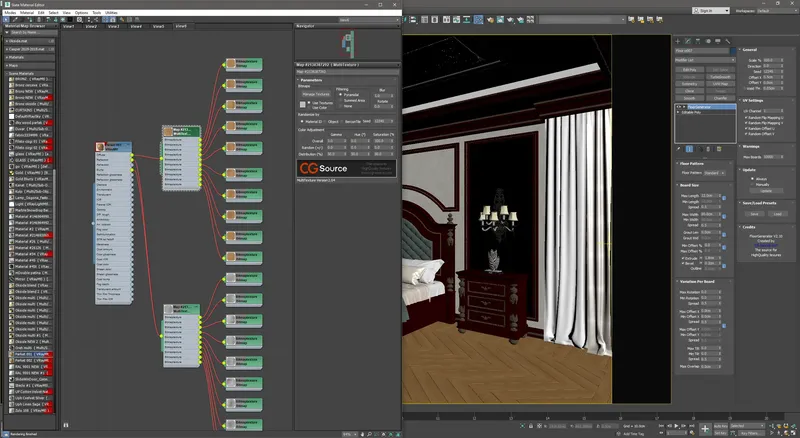Select Pyramidal filtering radio button
This screenshot has width=800, height=438.
[341, 95]
